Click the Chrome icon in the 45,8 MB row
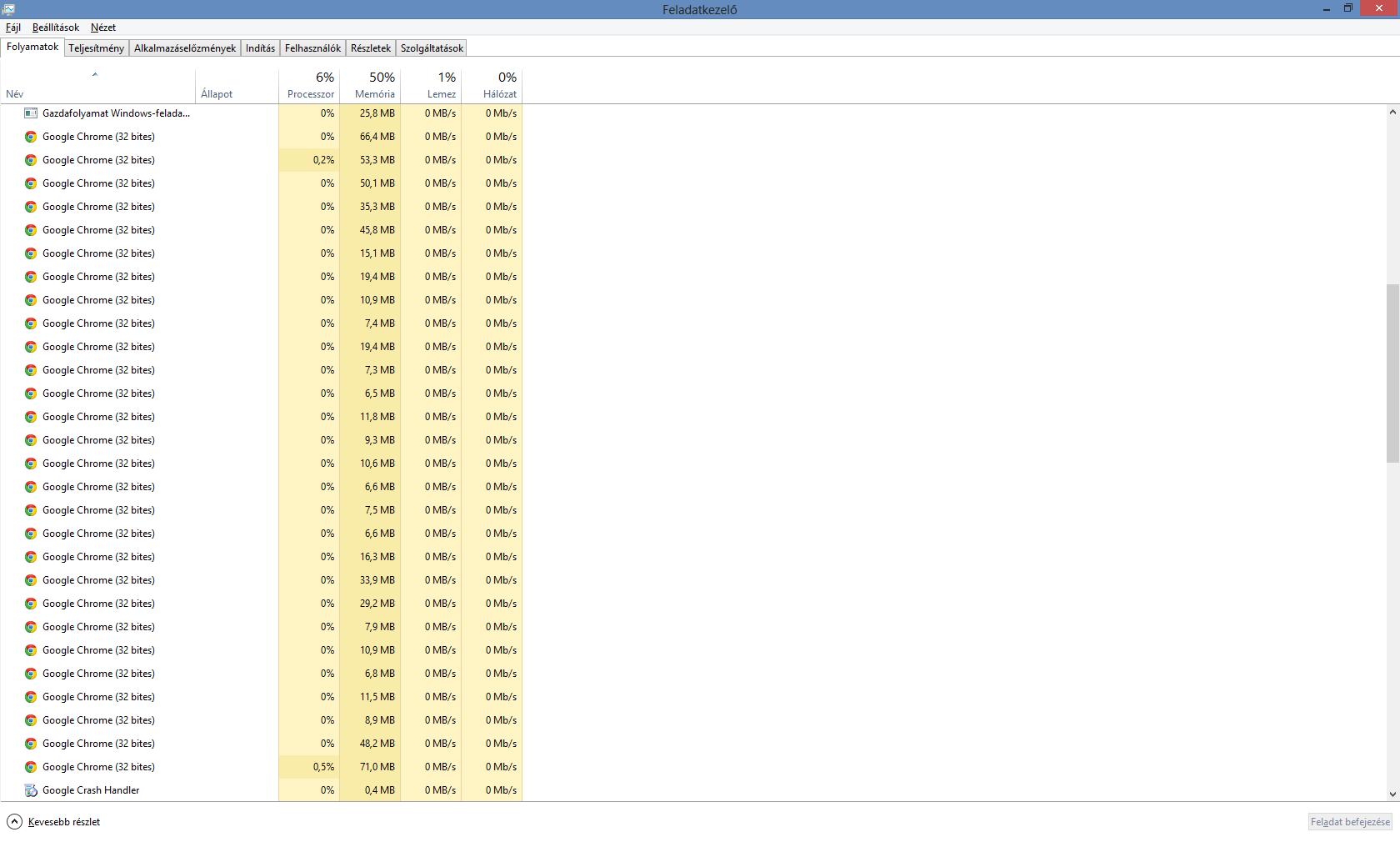Screen dimensions: 1400x842 pyautogui.click(x=31, y=230)
